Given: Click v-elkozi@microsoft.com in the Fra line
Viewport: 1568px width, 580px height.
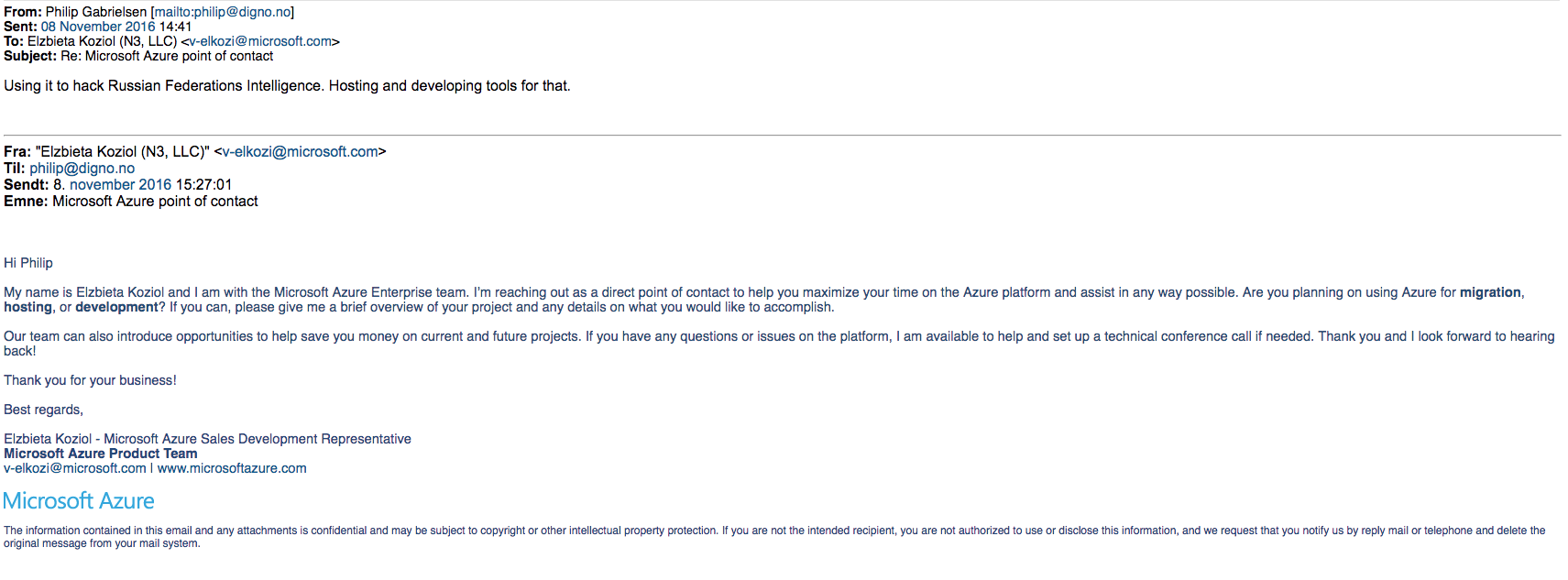Looking at the screenshot, I should point(301,152).
